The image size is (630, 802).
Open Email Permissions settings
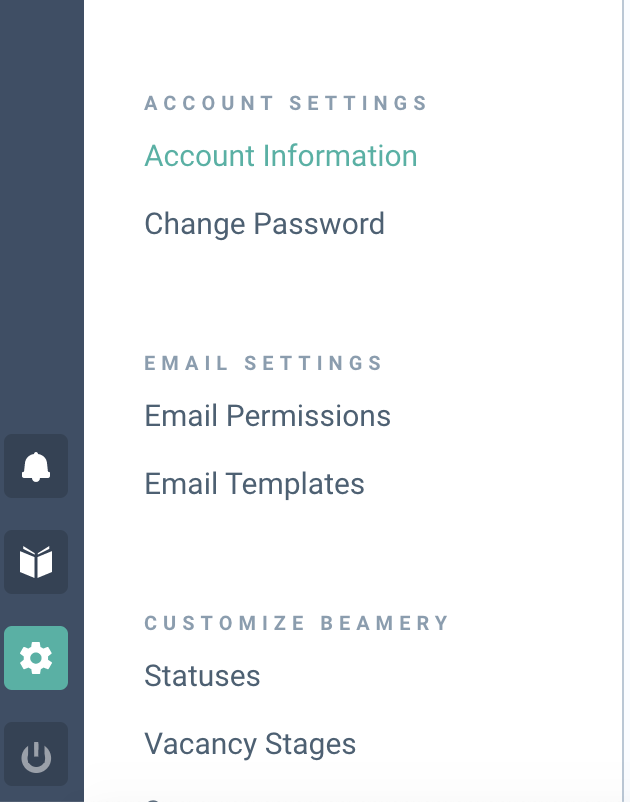pyautogui.click(x=267, y=415)
